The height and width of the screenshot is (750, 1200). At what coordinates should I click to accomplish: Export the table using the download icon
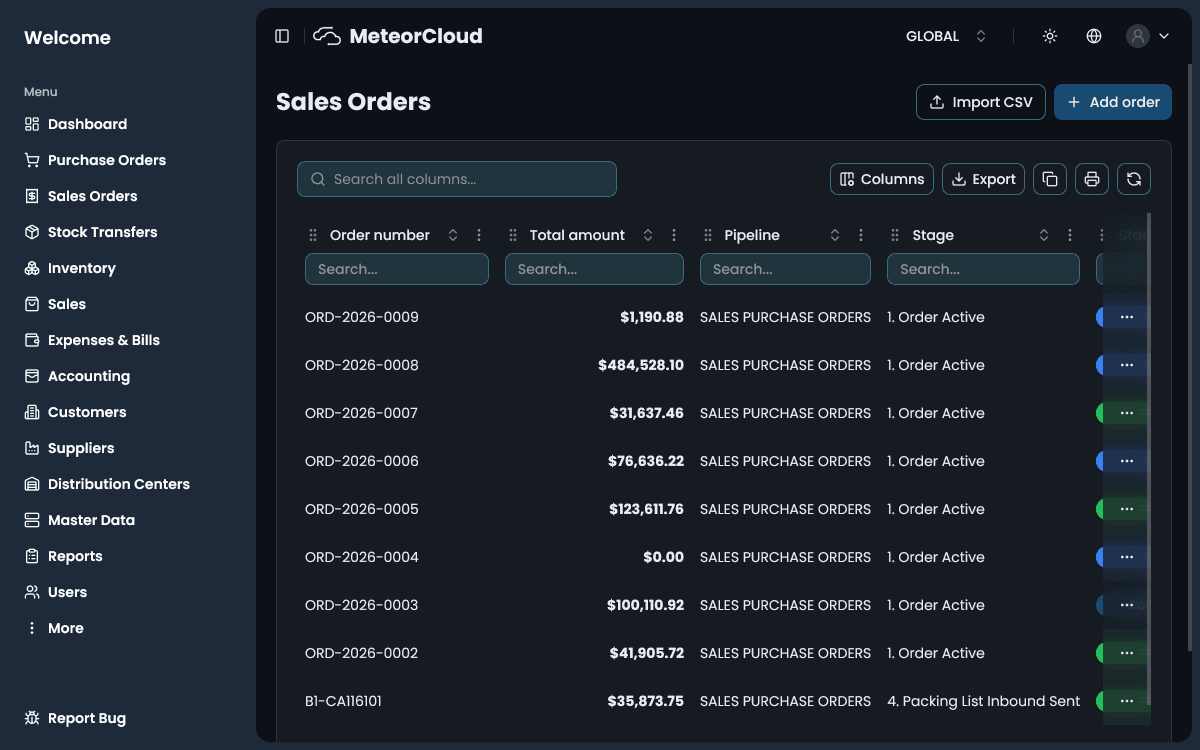[983, 179]
